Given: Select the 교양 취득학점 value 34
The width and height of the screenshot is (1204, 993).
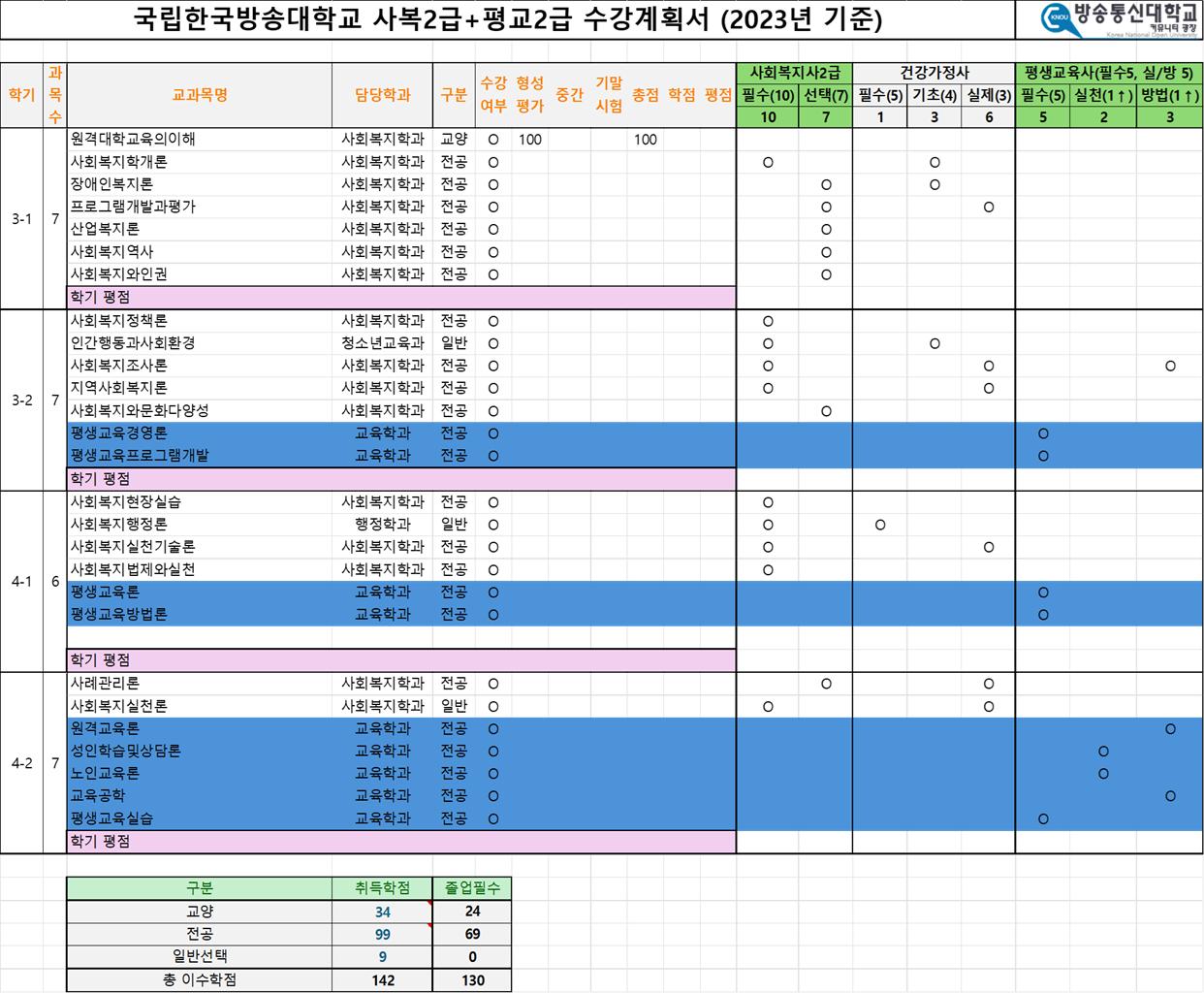Looking at the screenshot, I should 383,912.
